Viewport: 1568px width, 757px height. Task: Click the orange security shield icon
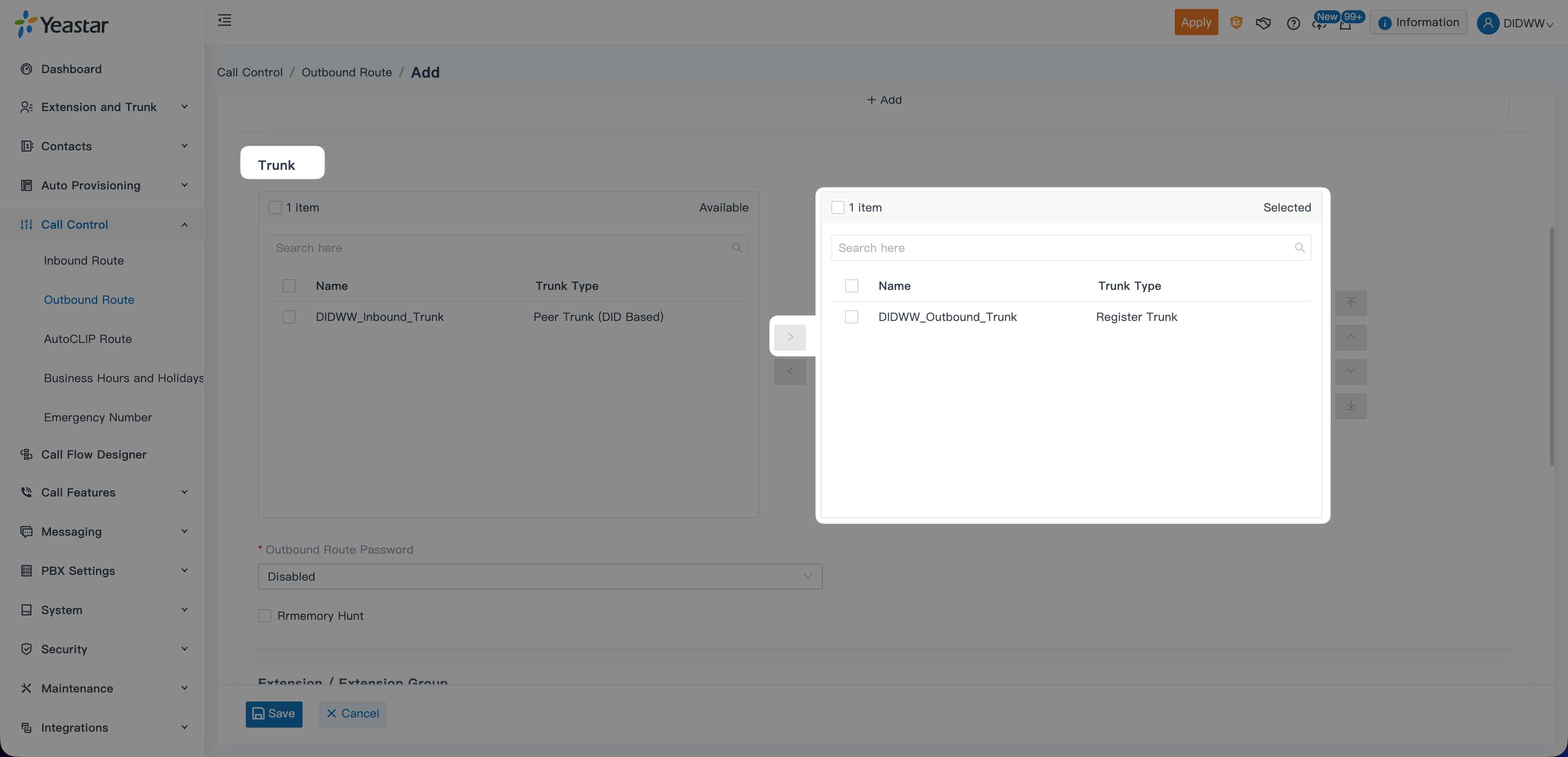point(1236,22)
